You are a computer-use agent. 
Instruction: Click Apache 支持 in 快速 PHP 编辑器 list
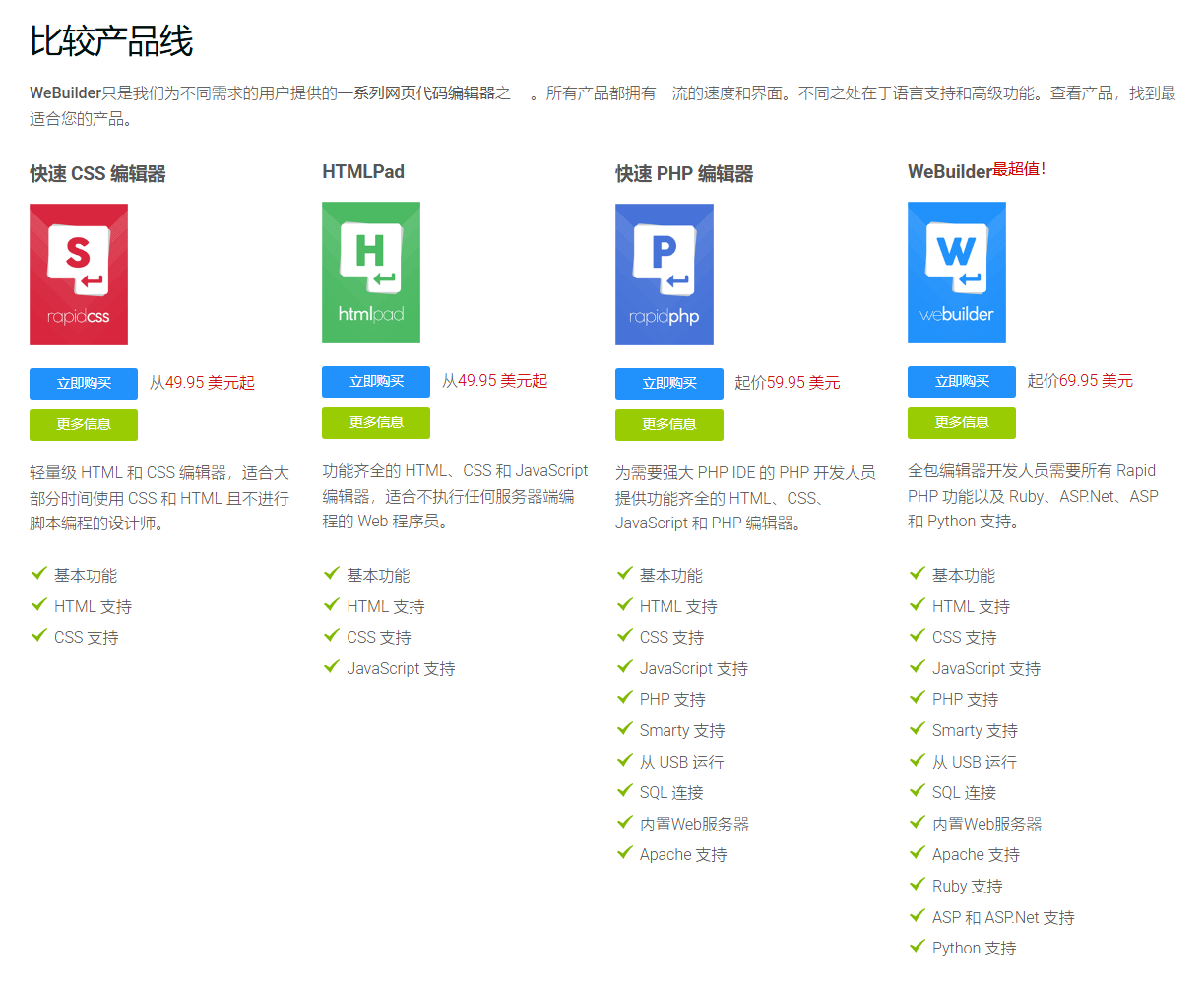(683, 855)
